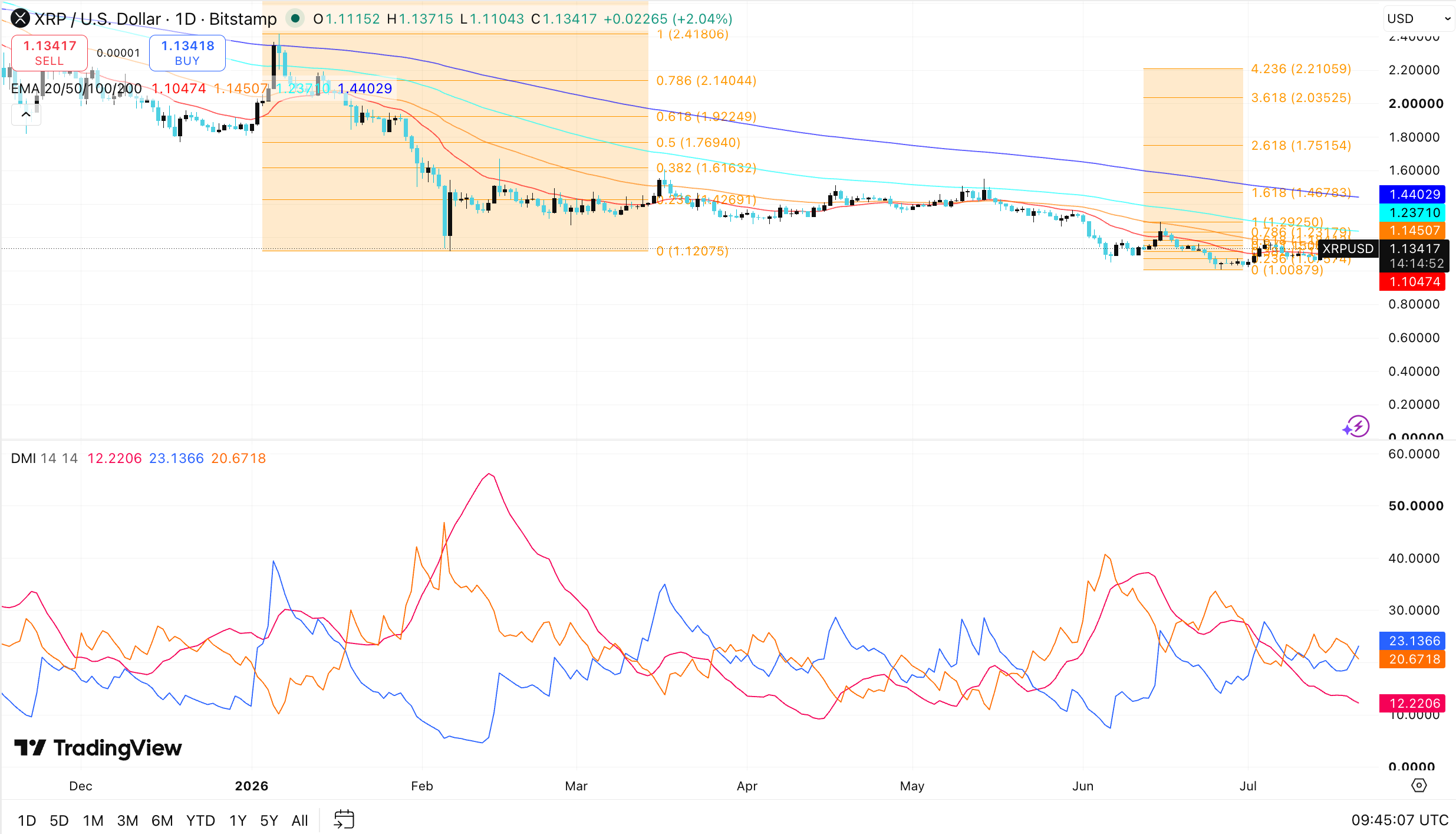Select the 1Y time range

(238, 820)
